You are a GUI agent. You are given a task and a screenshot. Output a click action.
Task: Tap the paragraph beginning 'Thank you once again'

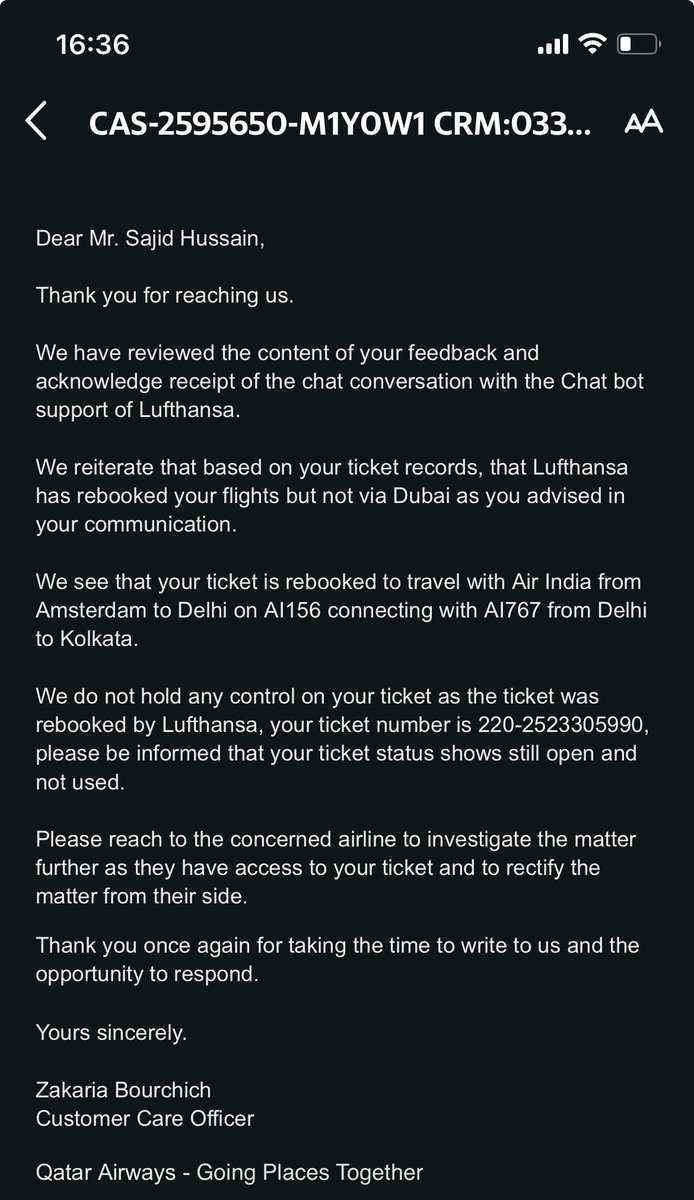click(x=337, y=959)
